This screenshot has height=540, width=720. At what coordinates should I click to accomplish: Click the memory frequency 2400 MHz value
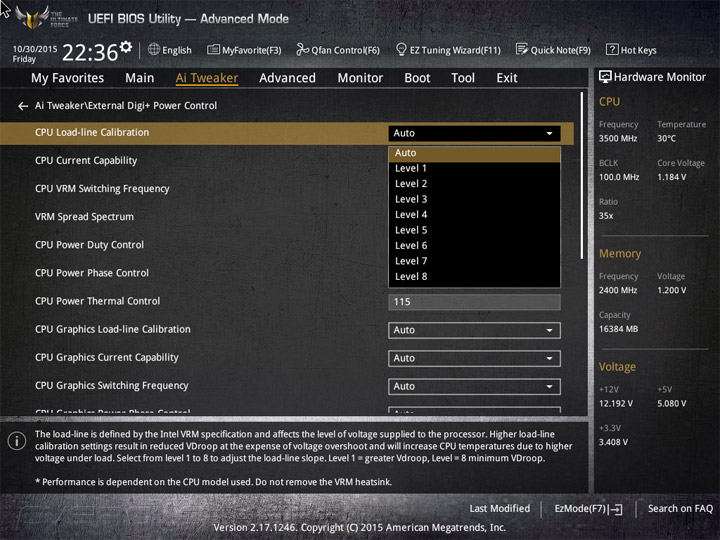pos(618,290)
